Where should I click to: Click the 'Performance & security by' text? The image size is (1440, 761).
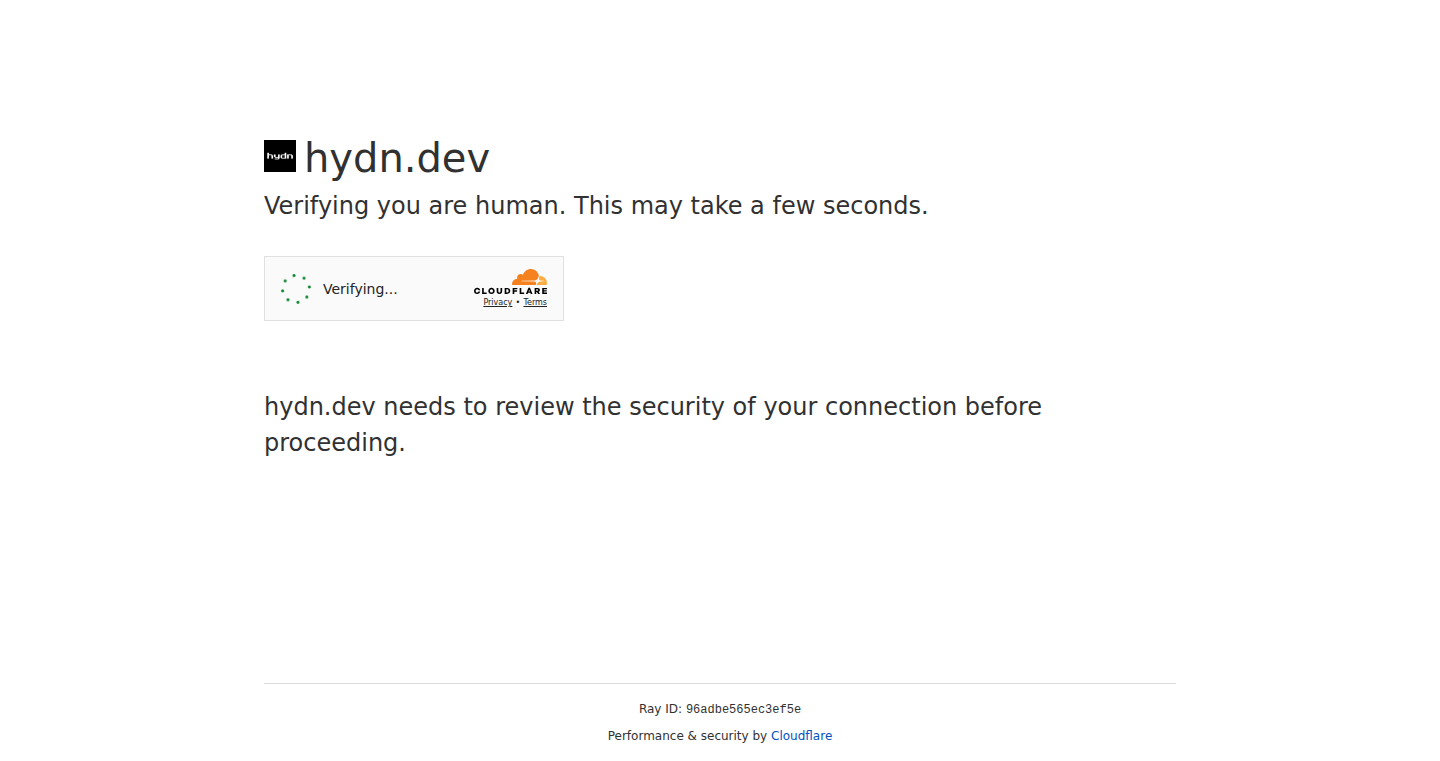pyautogui.click(x=687, y=736)
